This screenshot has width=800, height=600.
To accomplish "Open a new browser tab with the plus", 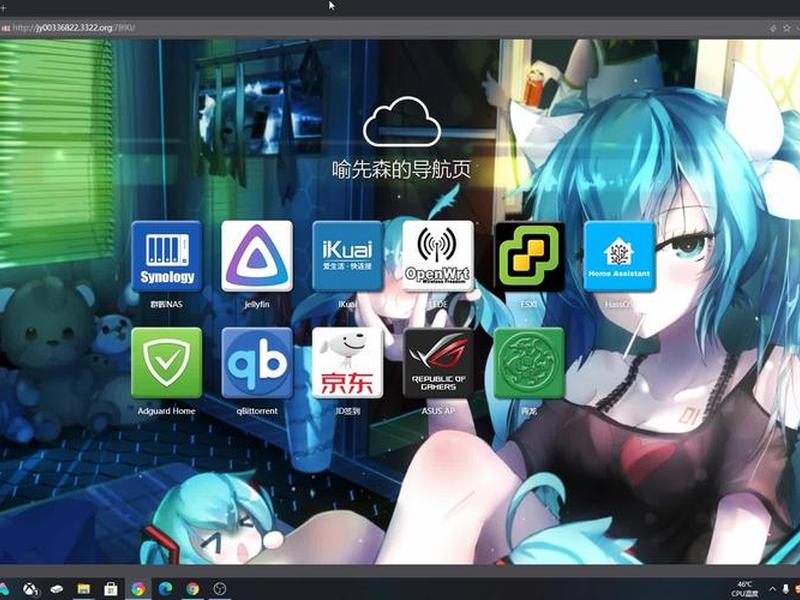I will click(3, 8).
